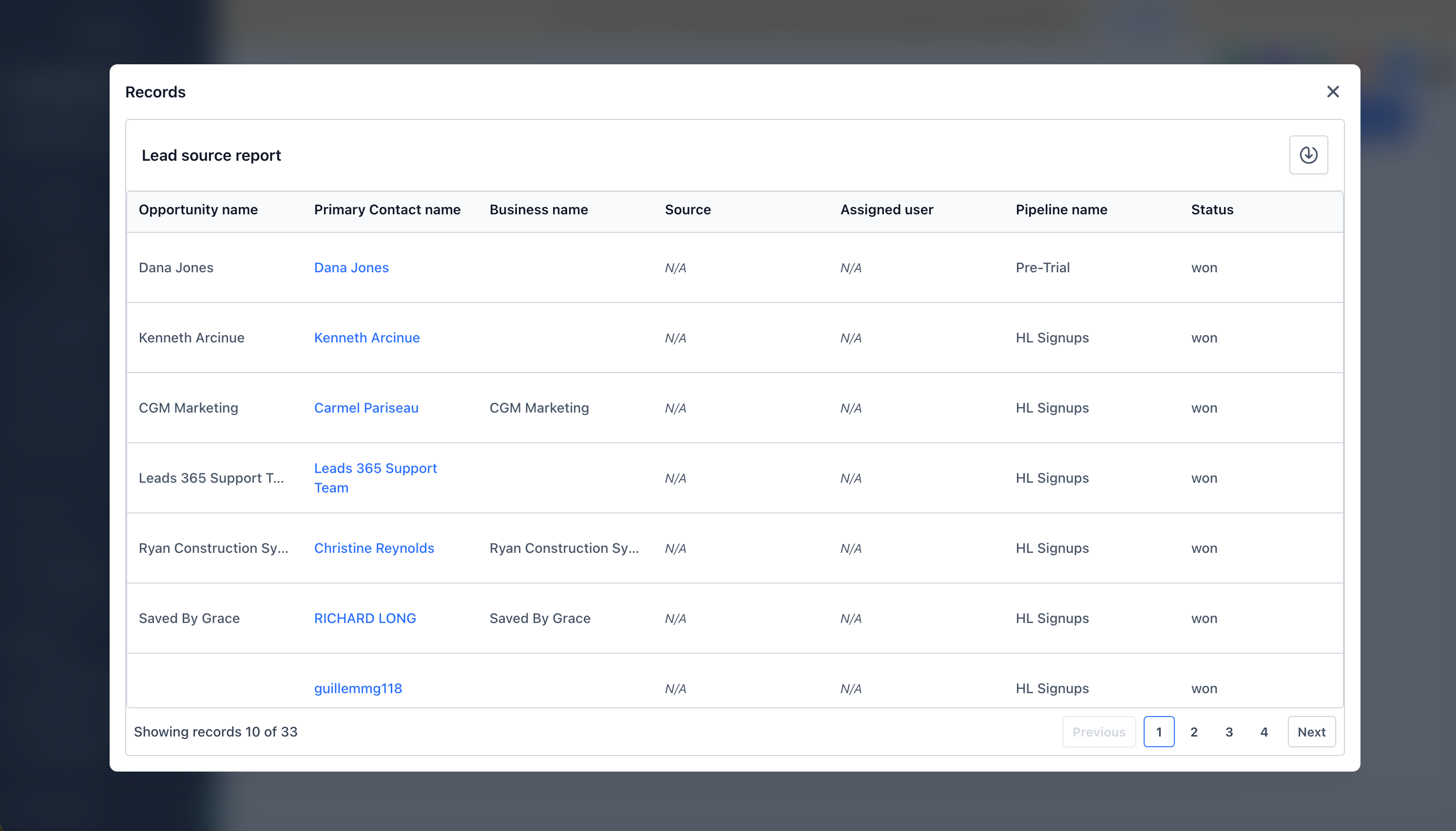
Task: Go to page 2 of records
Action: [x=1193, y=732]
